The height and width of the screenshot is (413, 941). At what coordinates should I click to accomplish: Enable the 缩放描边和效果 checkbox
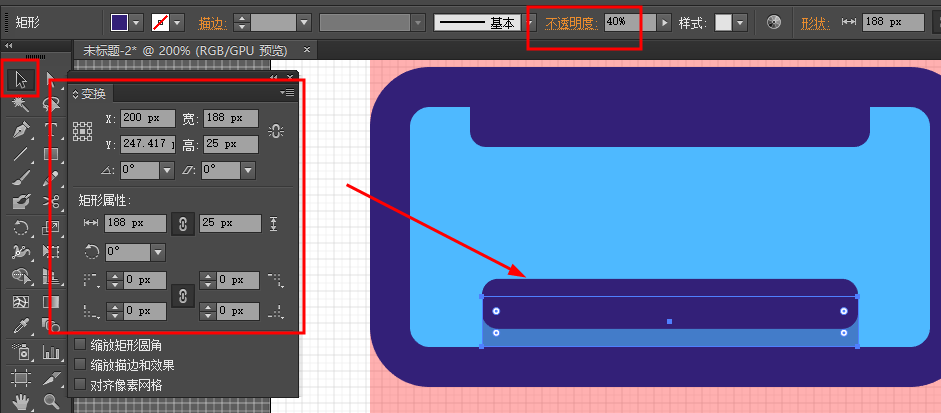[x=80, y=364]
